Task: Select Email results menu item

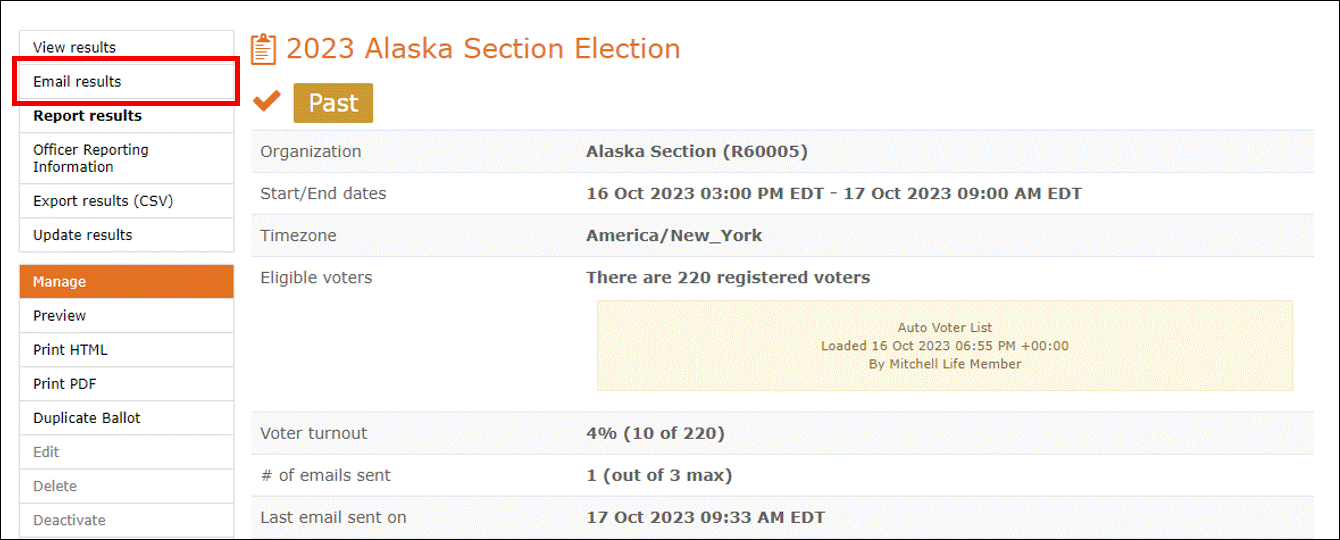Action: 126,82
